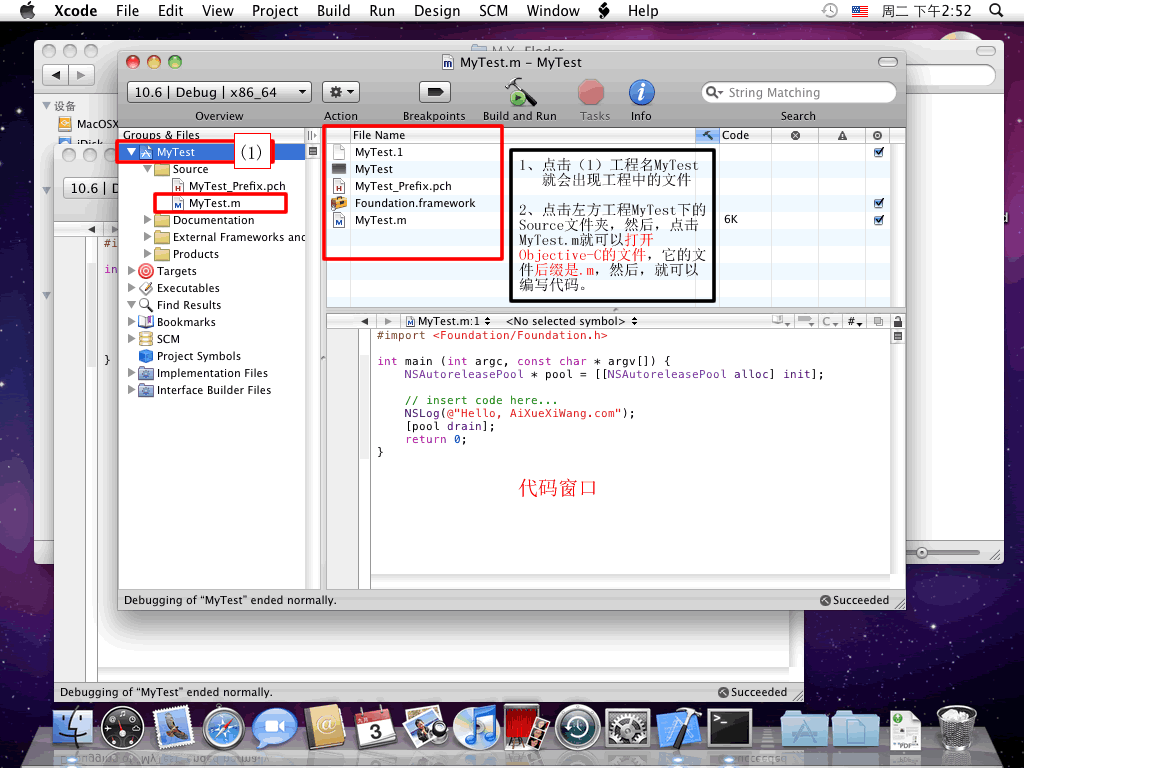This screenshot has height=768, width=1152.
Task: Open the Project menu
Action: coord(275,10)
